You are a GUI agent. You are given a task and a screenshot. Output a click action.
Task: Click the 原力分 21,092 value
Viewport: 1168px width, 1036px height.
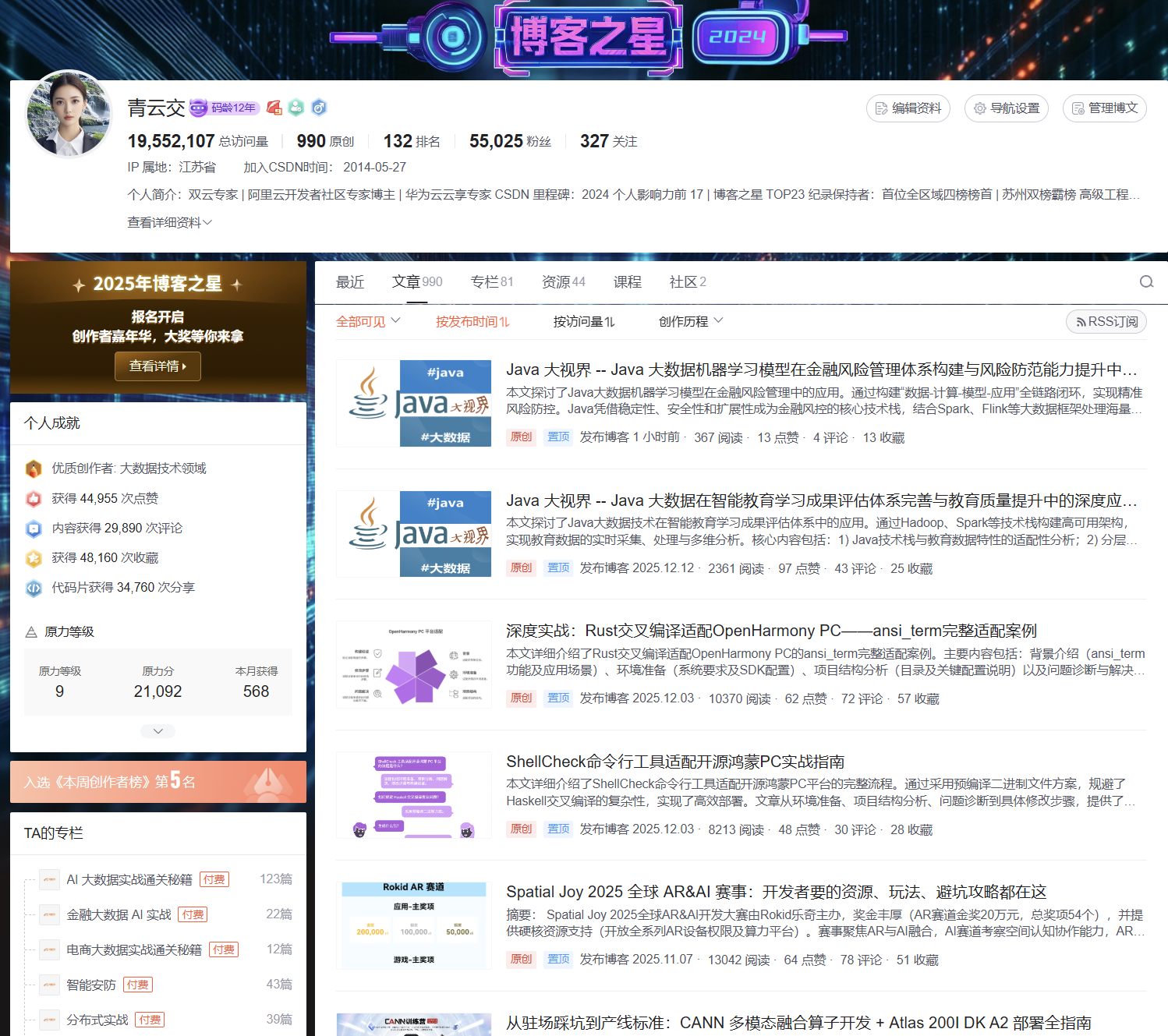[x=158, y=691]
